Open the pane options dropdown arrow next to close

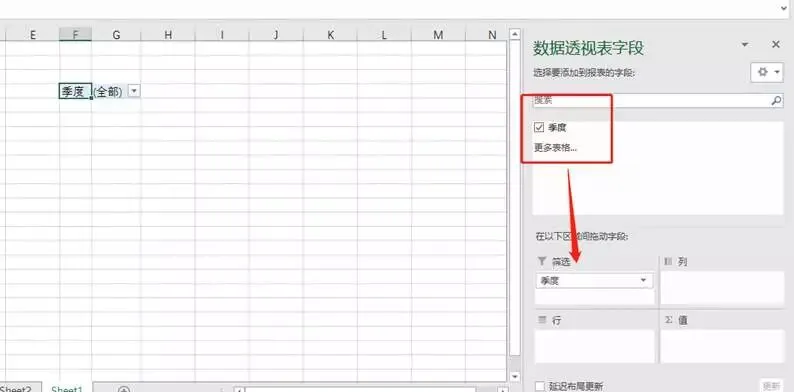[x=745, y=45]
